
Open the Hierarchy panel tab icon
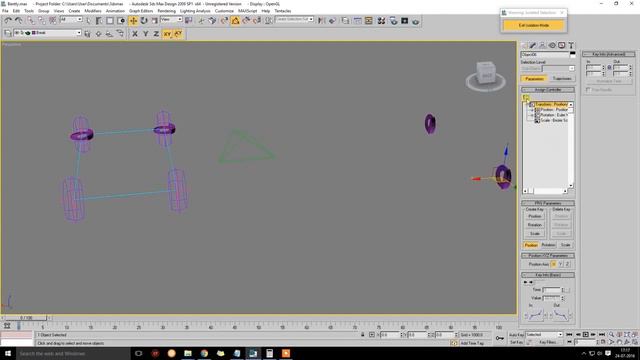tap(542, 45)
